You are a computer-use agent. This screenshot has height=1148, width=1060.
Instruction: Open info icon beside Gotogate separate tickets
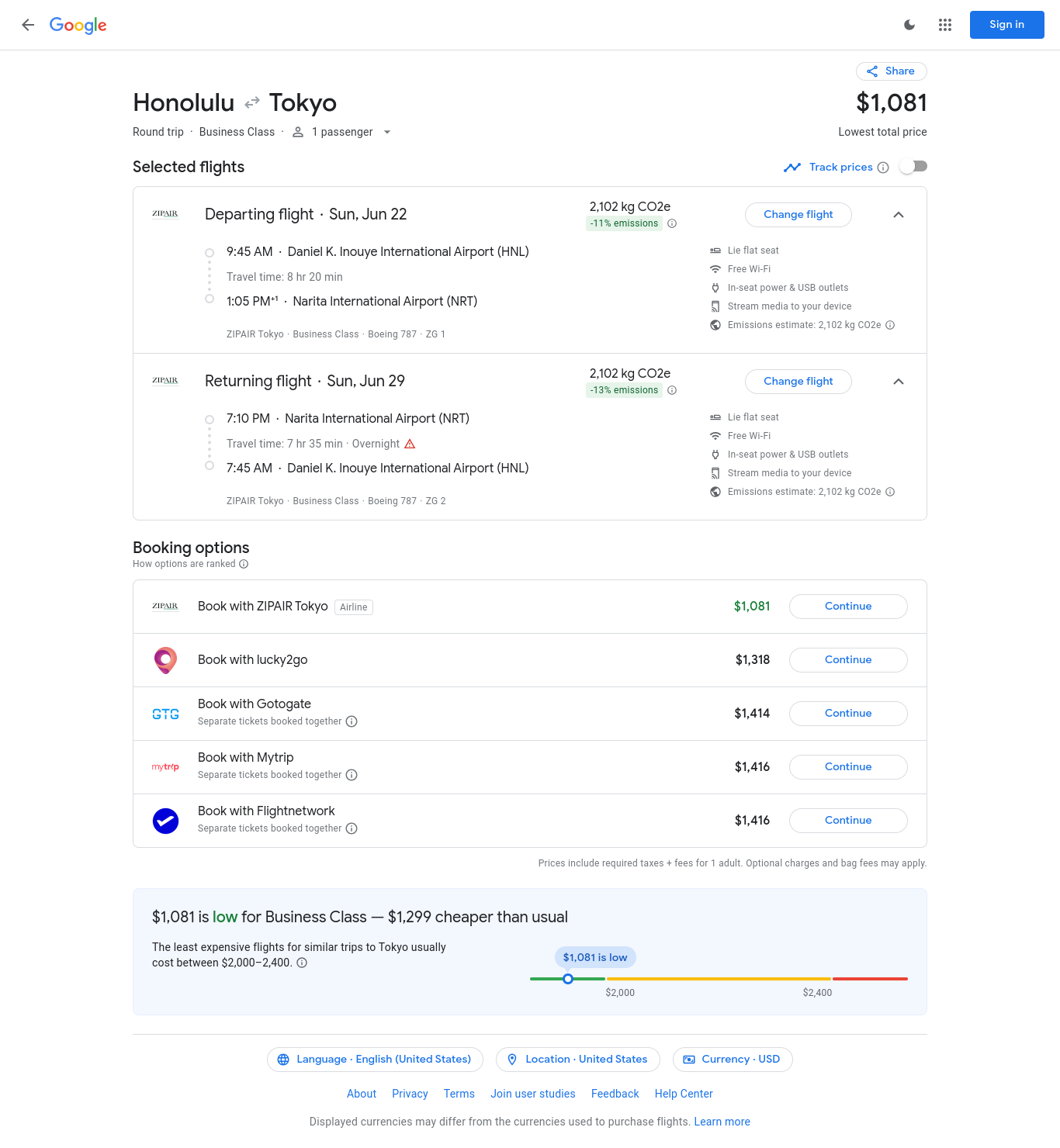pos(352,721)
